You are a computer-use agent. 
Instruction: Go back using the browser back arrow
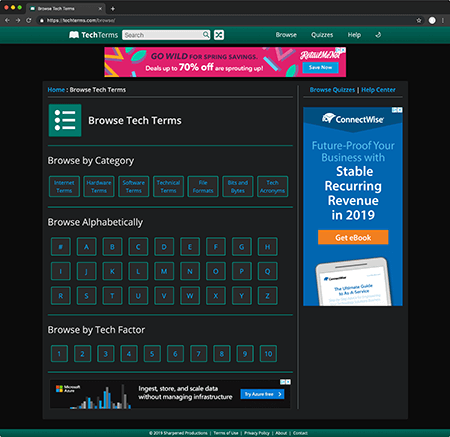(x=7, y=20)
